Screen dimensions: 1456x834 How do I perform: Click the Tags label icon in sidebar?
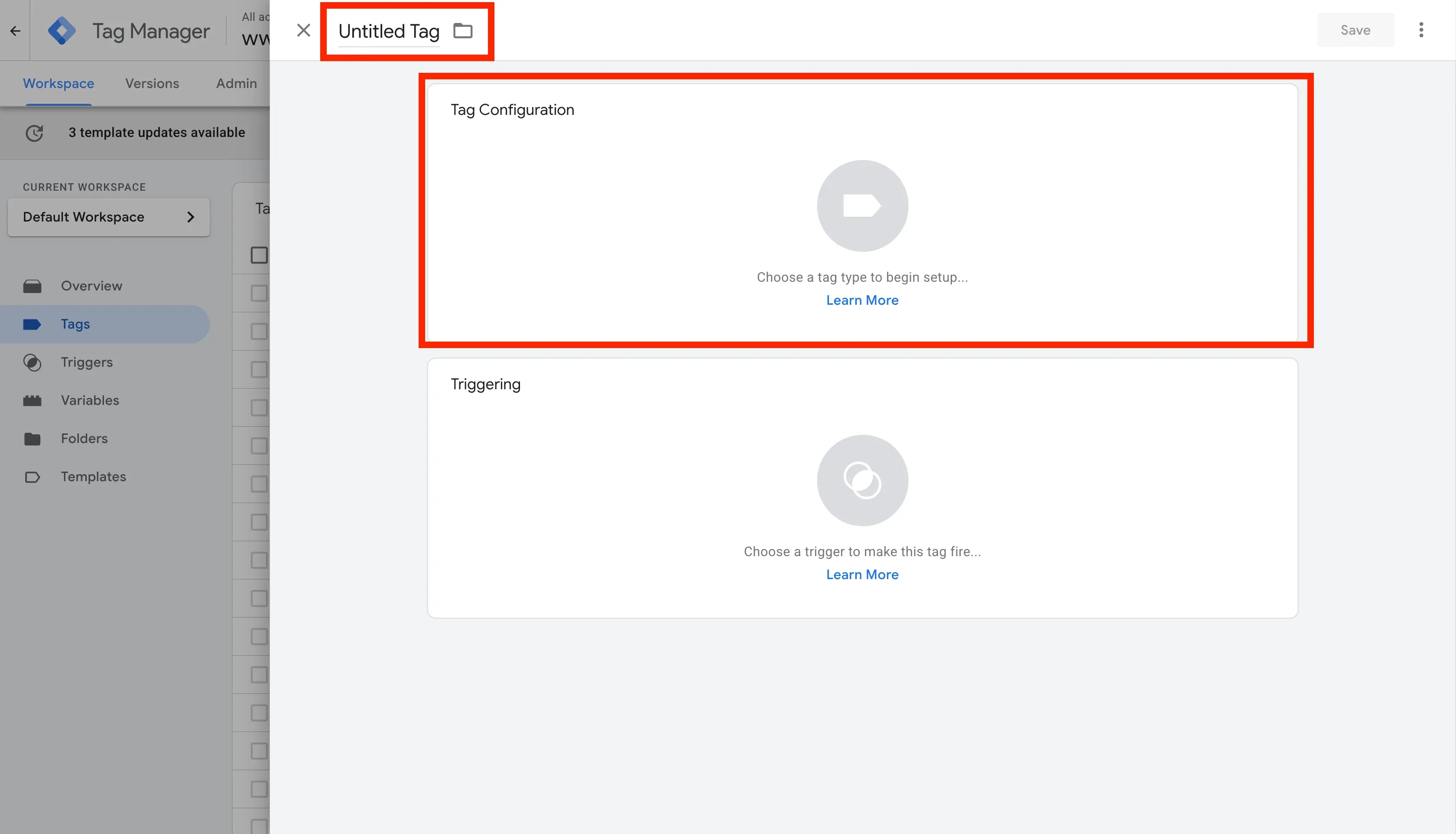pos(32,324)
